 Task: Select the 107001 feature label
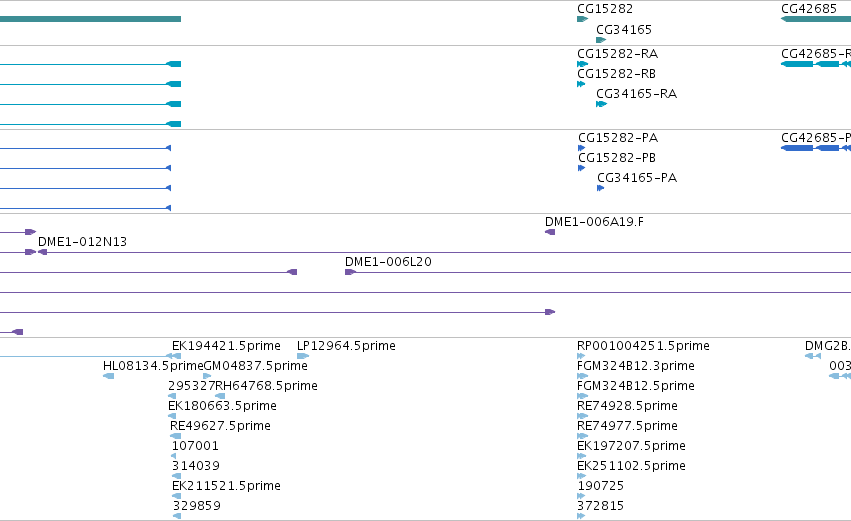(195, 446)
